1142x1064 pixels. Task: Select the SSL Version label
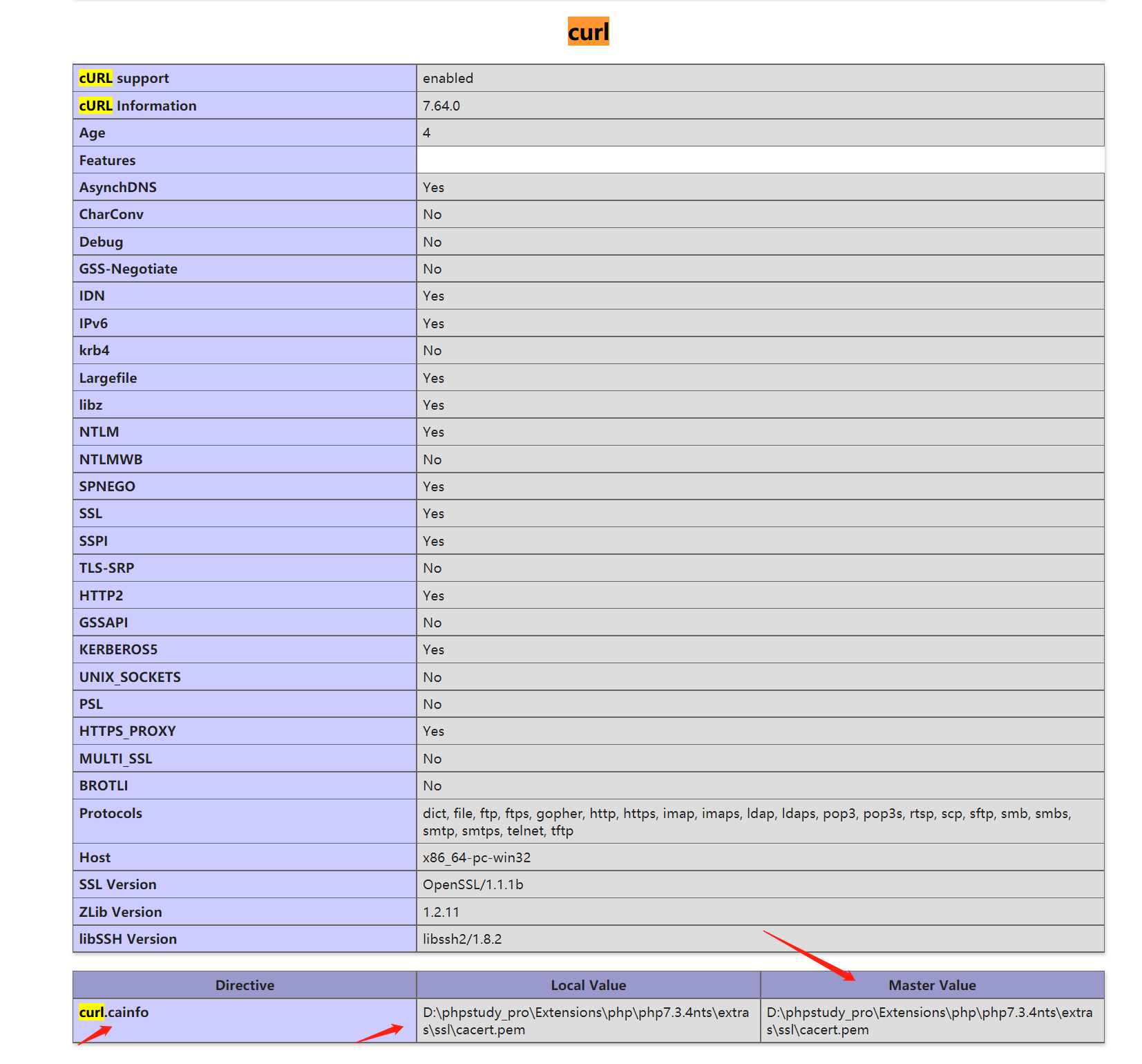(117, 884)
